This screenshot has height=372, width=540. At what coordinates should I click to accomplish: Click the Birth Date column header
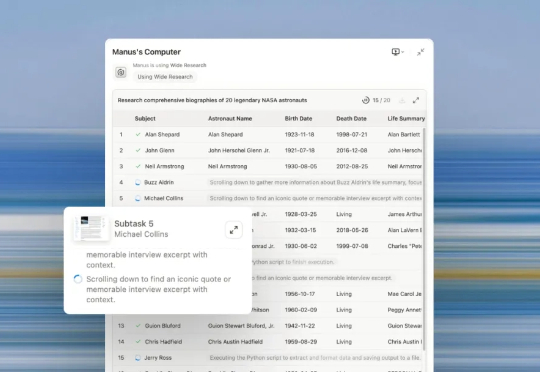pos(298,118)
